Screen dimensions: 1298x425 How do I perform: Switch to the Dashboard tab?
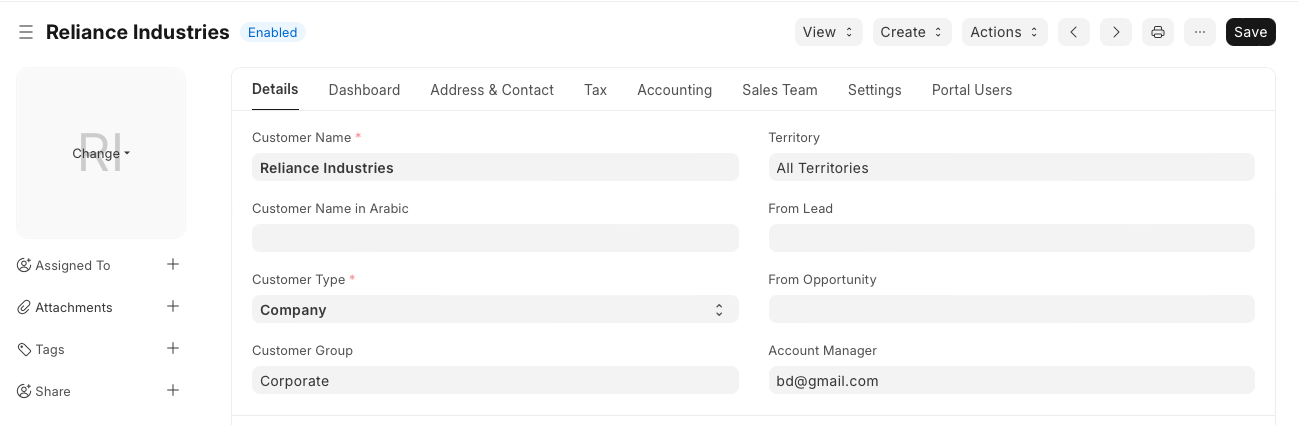pyautogui.click(x=364, y=90)
